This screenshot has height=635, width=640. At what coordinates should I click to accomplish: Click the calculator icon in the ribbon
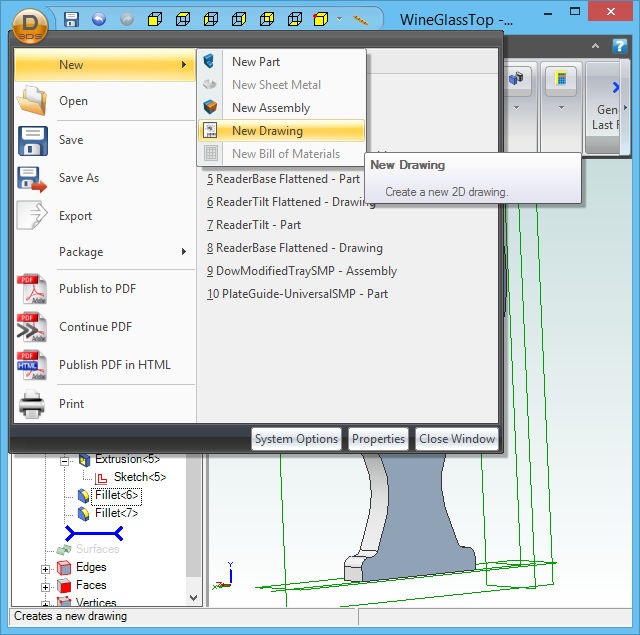click(561, 78)
